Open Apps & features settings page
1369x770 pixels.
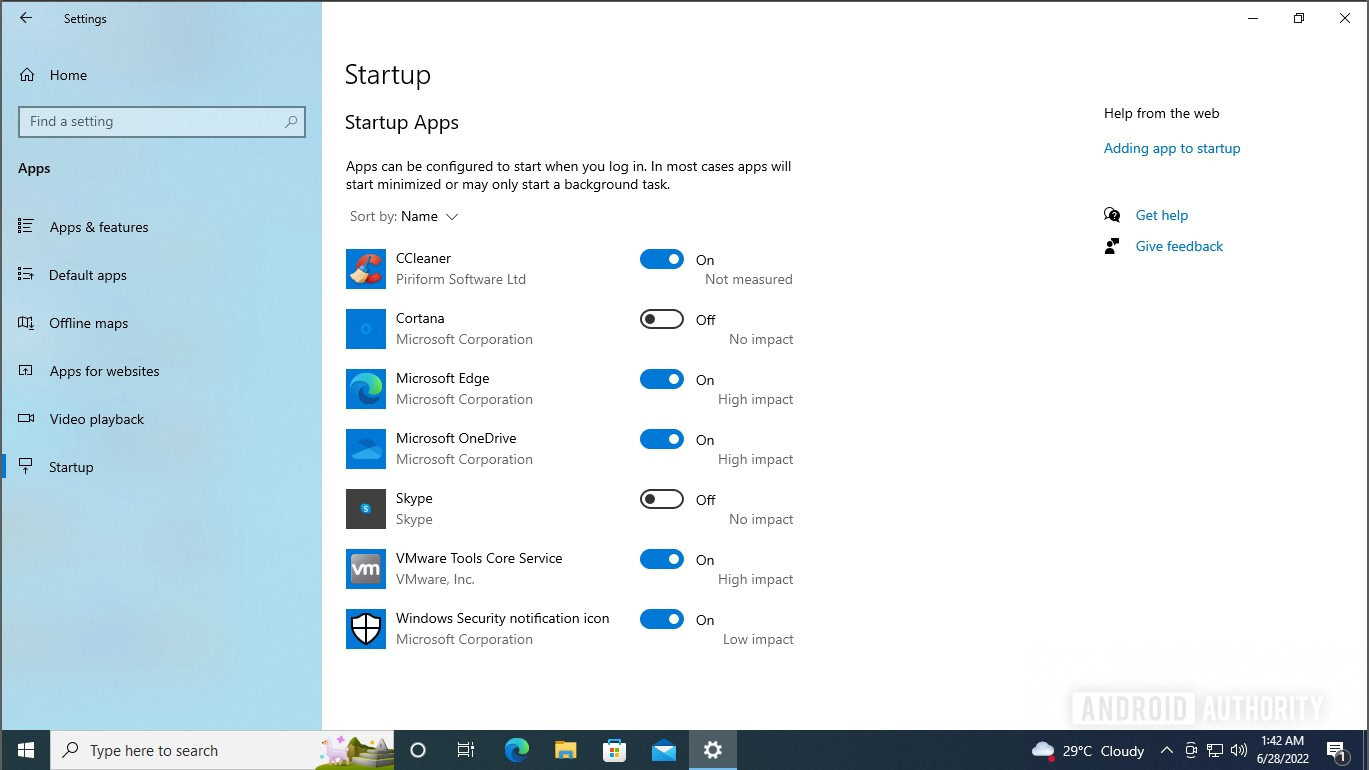[99, 227]
